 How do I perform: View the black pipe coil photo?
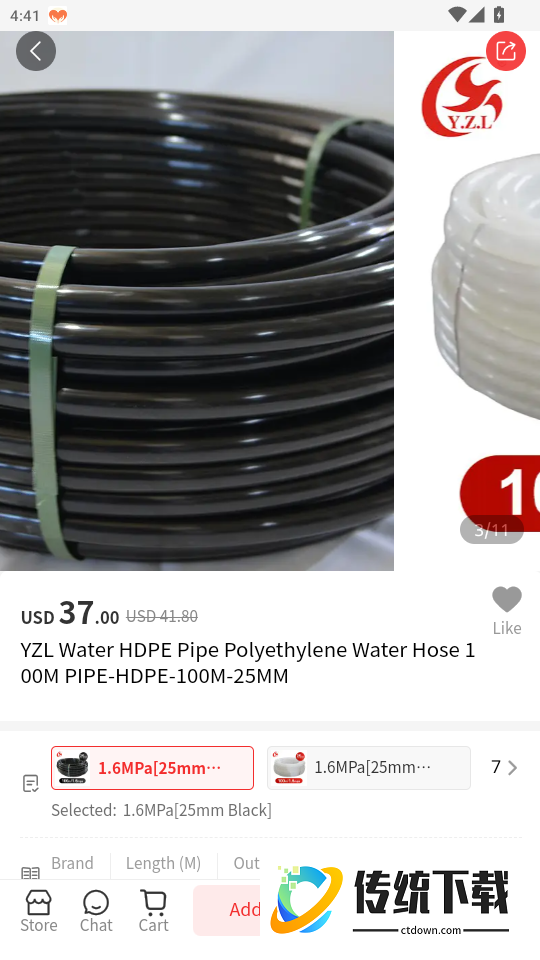pyautogui.click(x=197, y=301)
